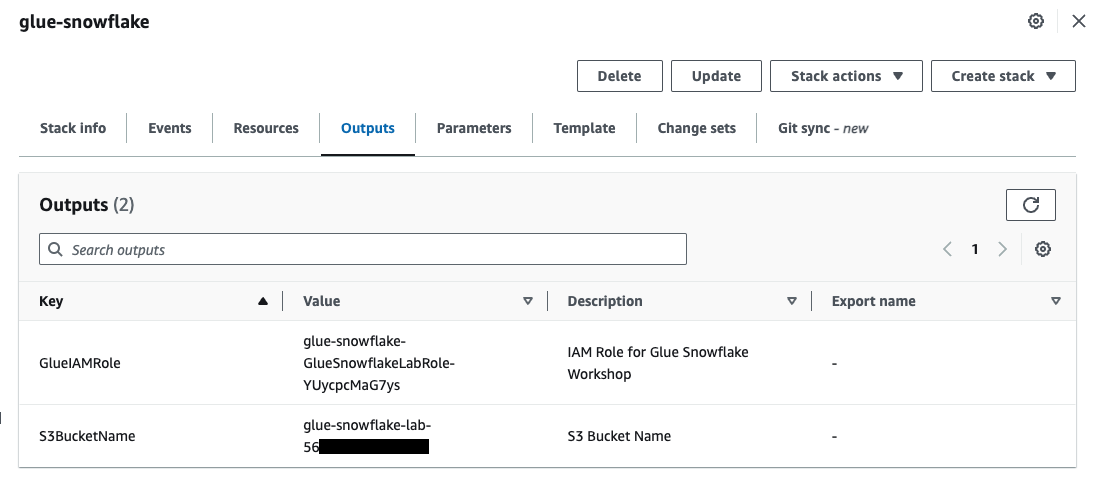Refresh the Outputs list
Screen dimensions: 1096x487
1030,205
